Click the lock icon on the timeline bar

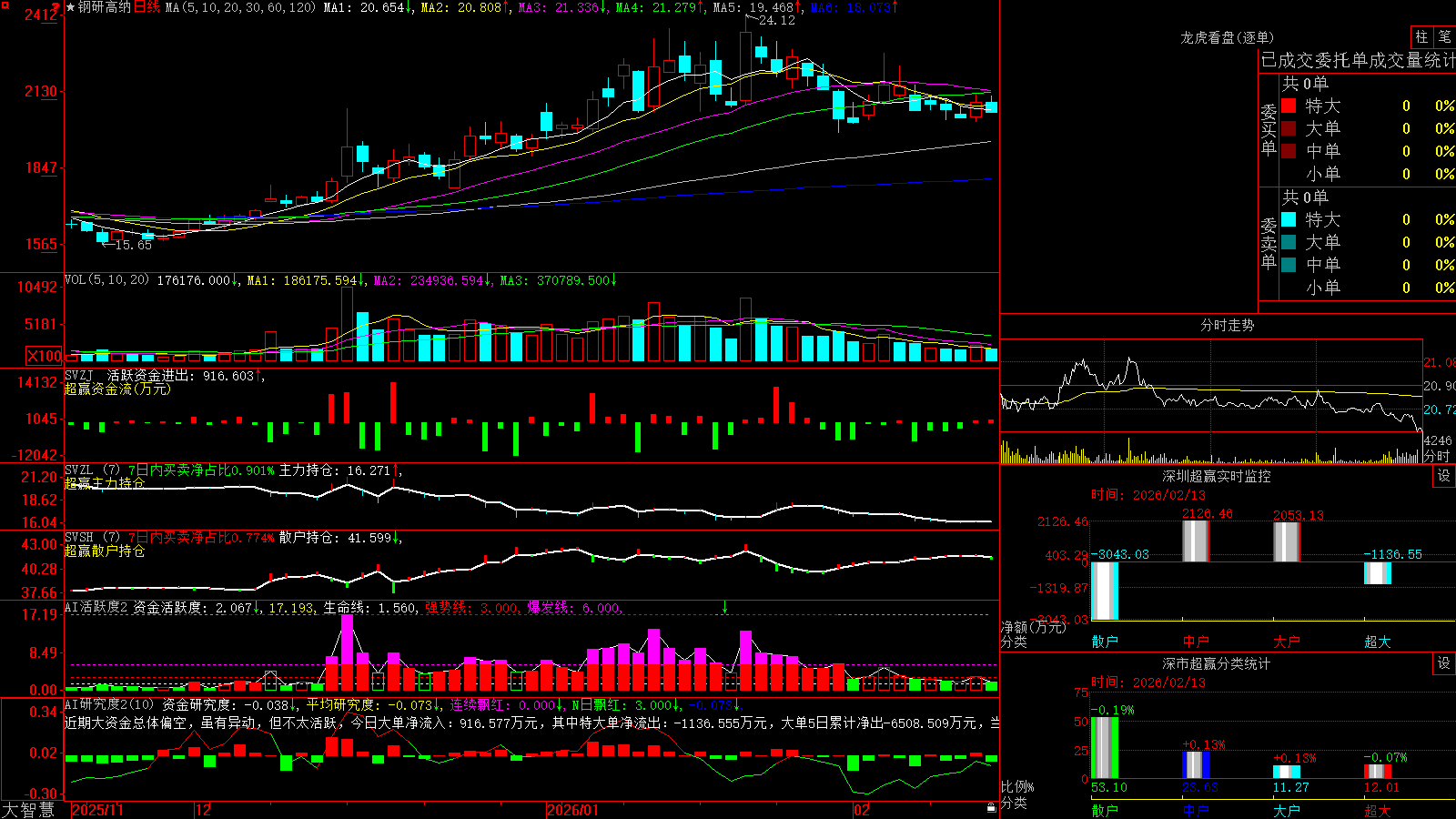click(x=992, y=807)
